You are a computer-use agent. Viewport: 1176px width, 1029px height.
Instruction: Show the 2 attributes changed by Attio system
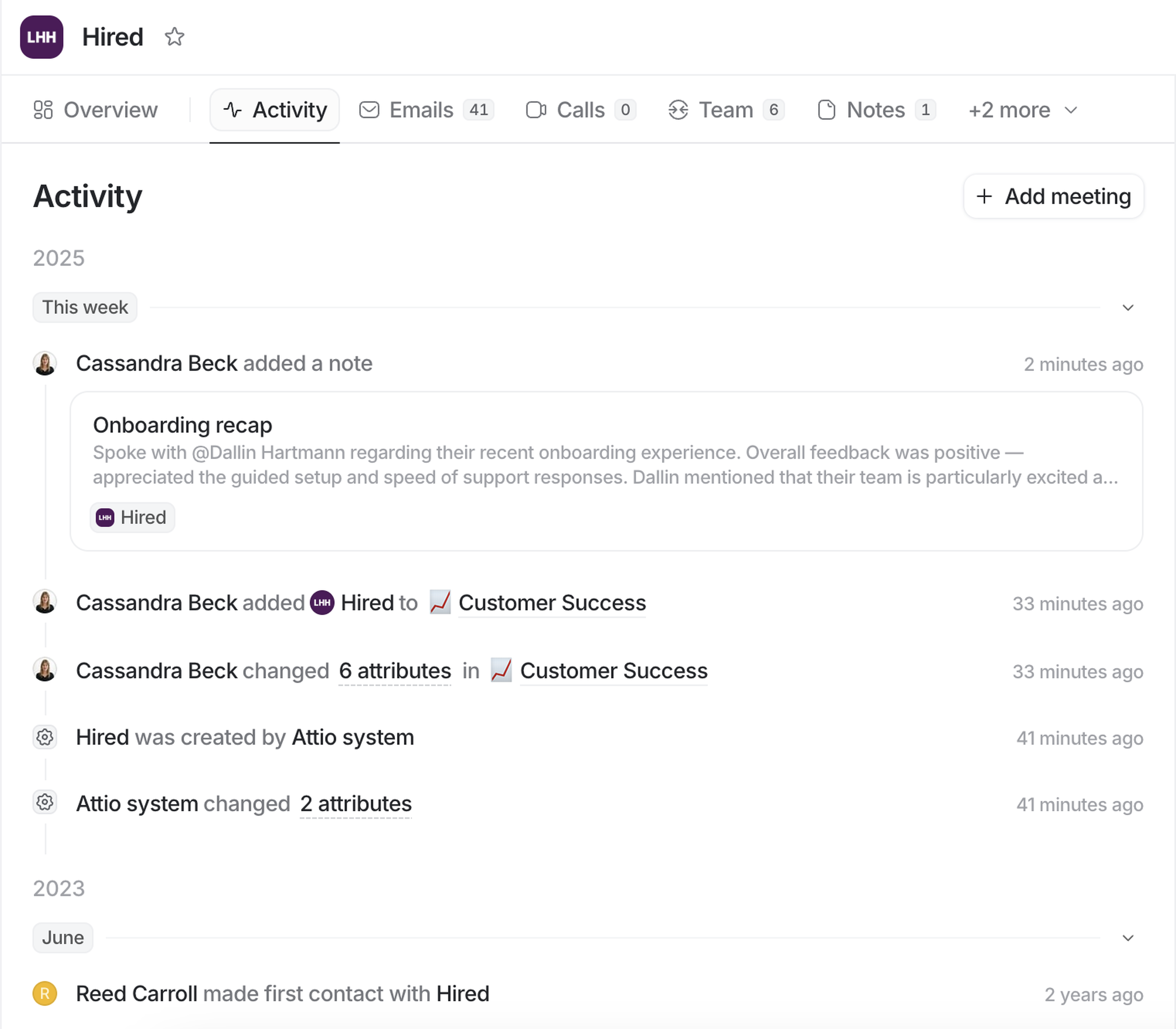tap(356, 804)
